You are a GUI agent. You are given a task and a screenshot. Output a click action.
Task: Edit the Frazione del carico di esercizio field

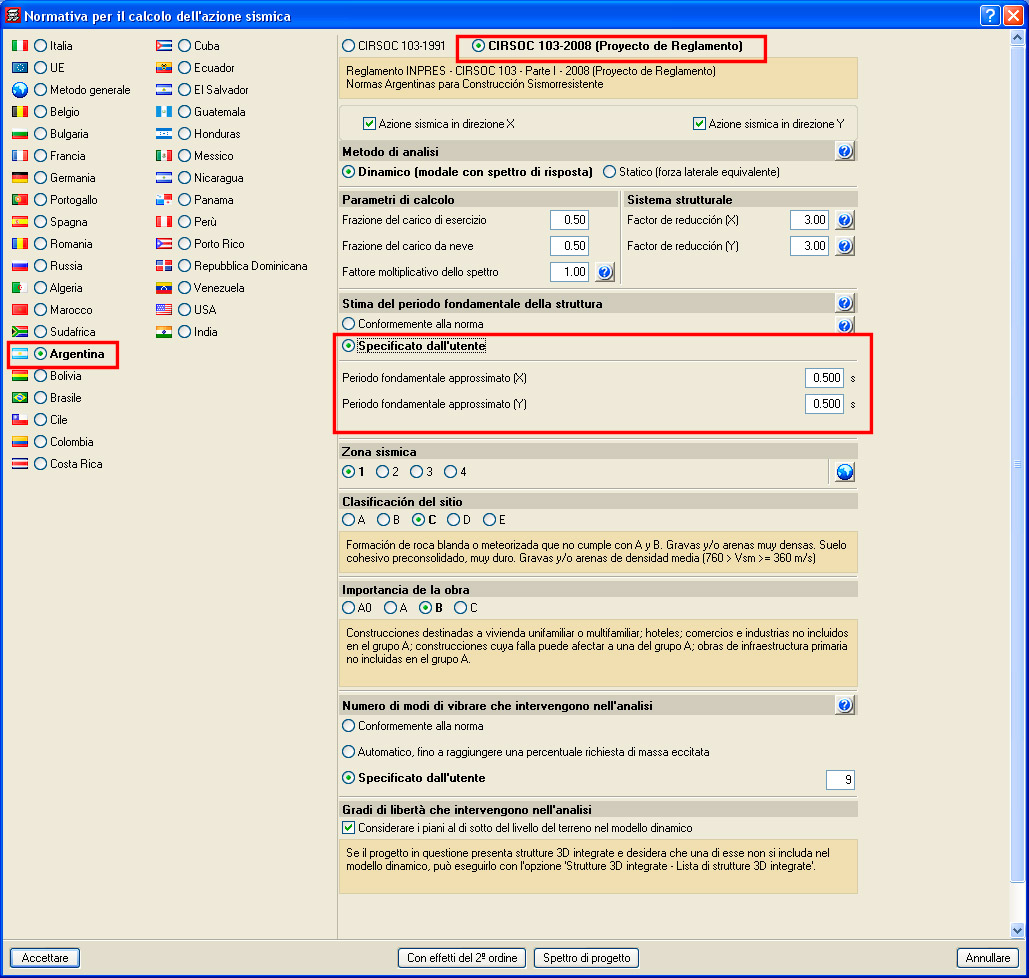coord(570,220)
